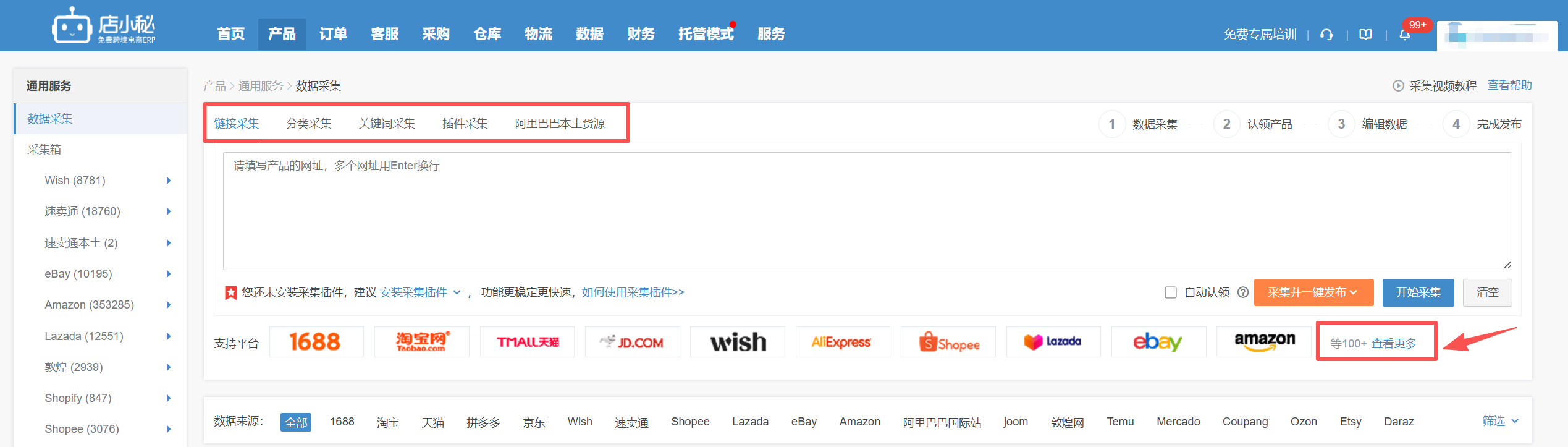
Task: Switch to the 插件采集 tab
Action: [x=465, y=124]
